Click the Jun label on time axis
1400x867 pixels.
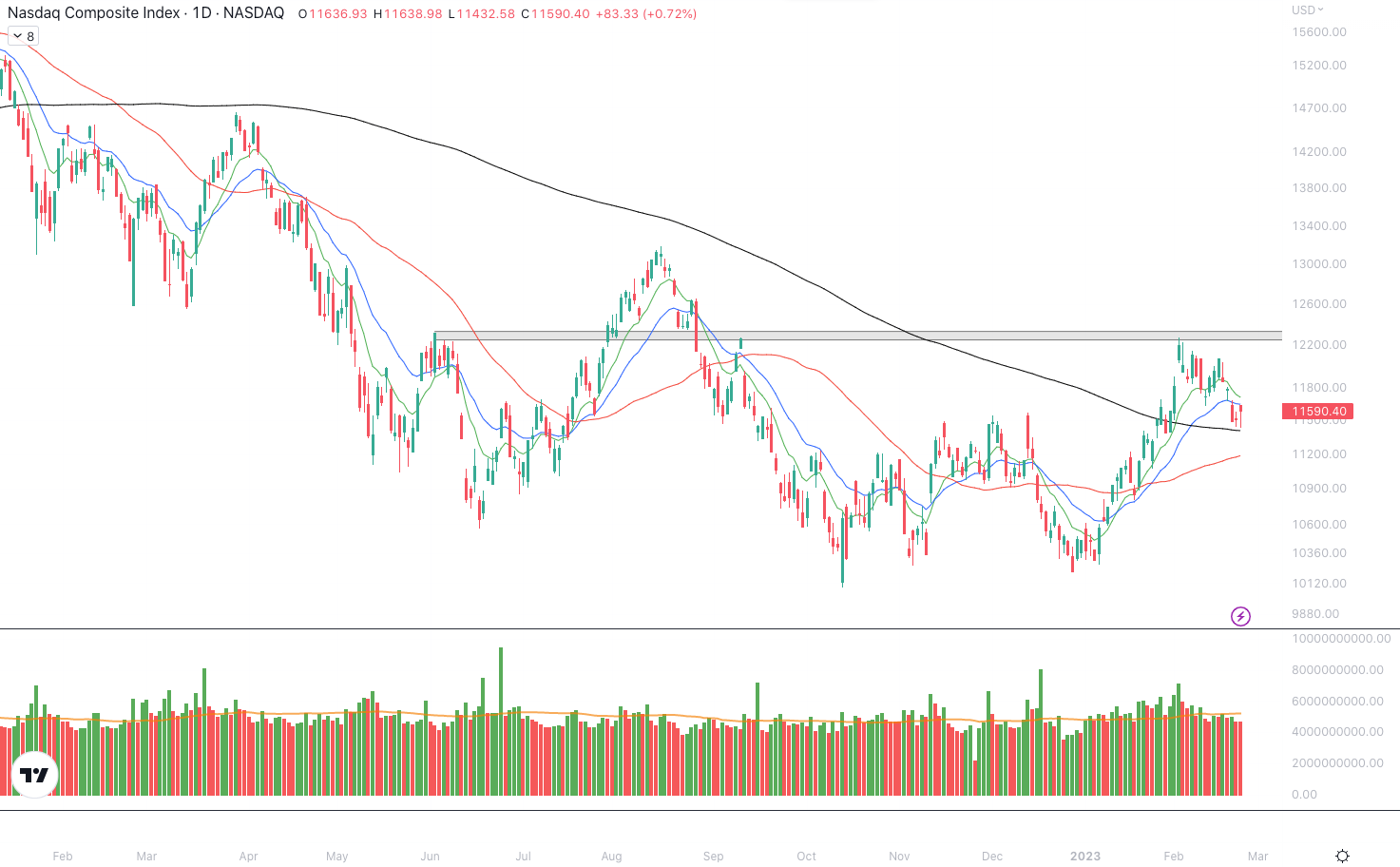pyautogui.click(x=431, y=857)
